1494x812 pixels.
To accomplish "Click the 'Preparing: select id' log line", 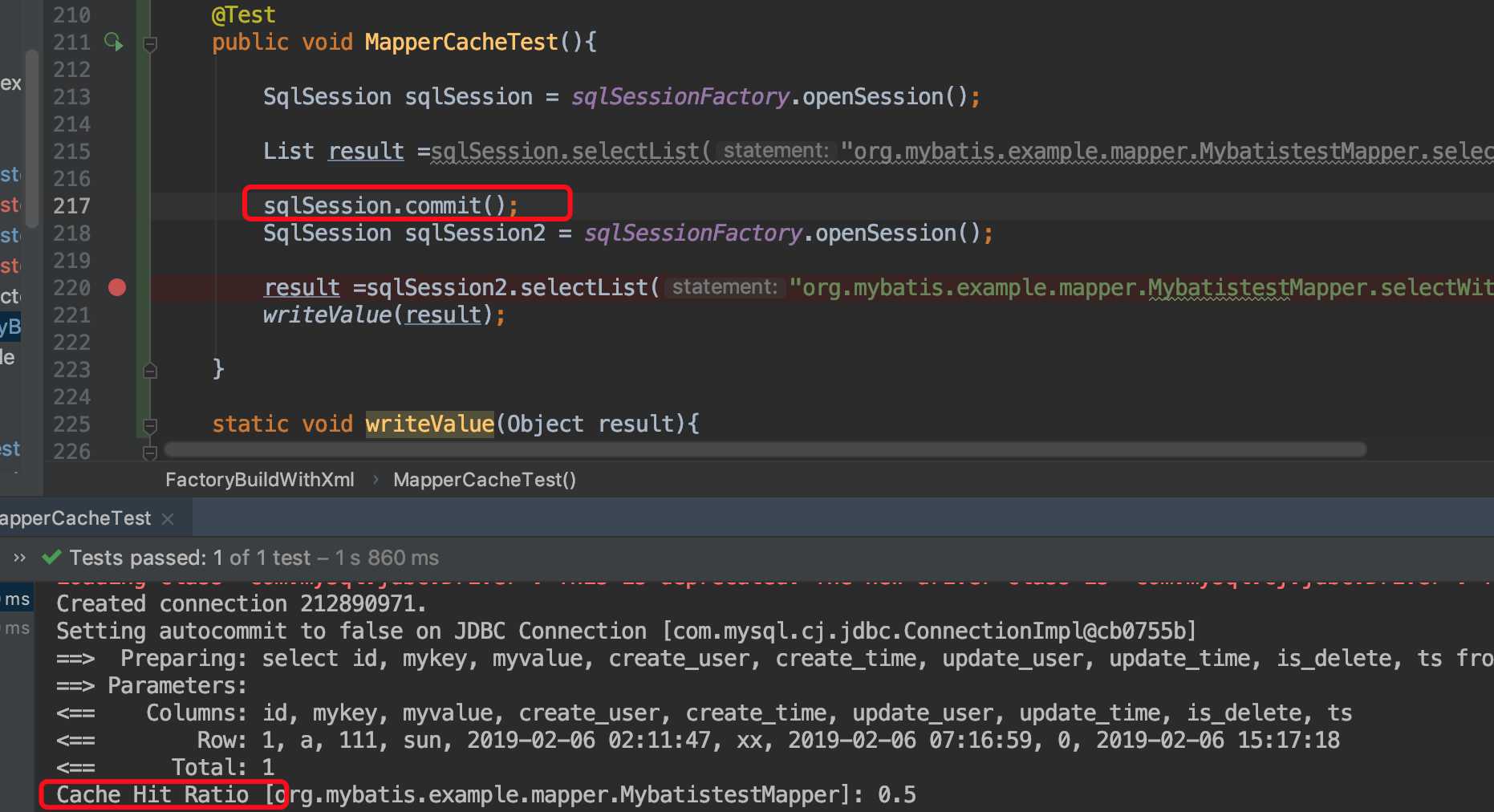I will pos(774,658).
